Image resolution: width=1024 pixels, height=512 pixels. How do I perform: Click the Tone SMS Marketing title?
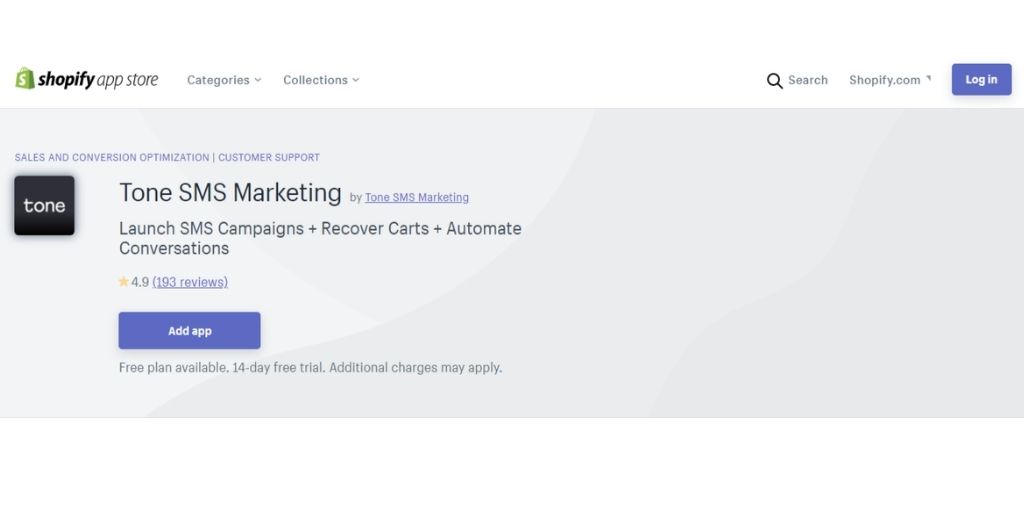coord(231,193)
